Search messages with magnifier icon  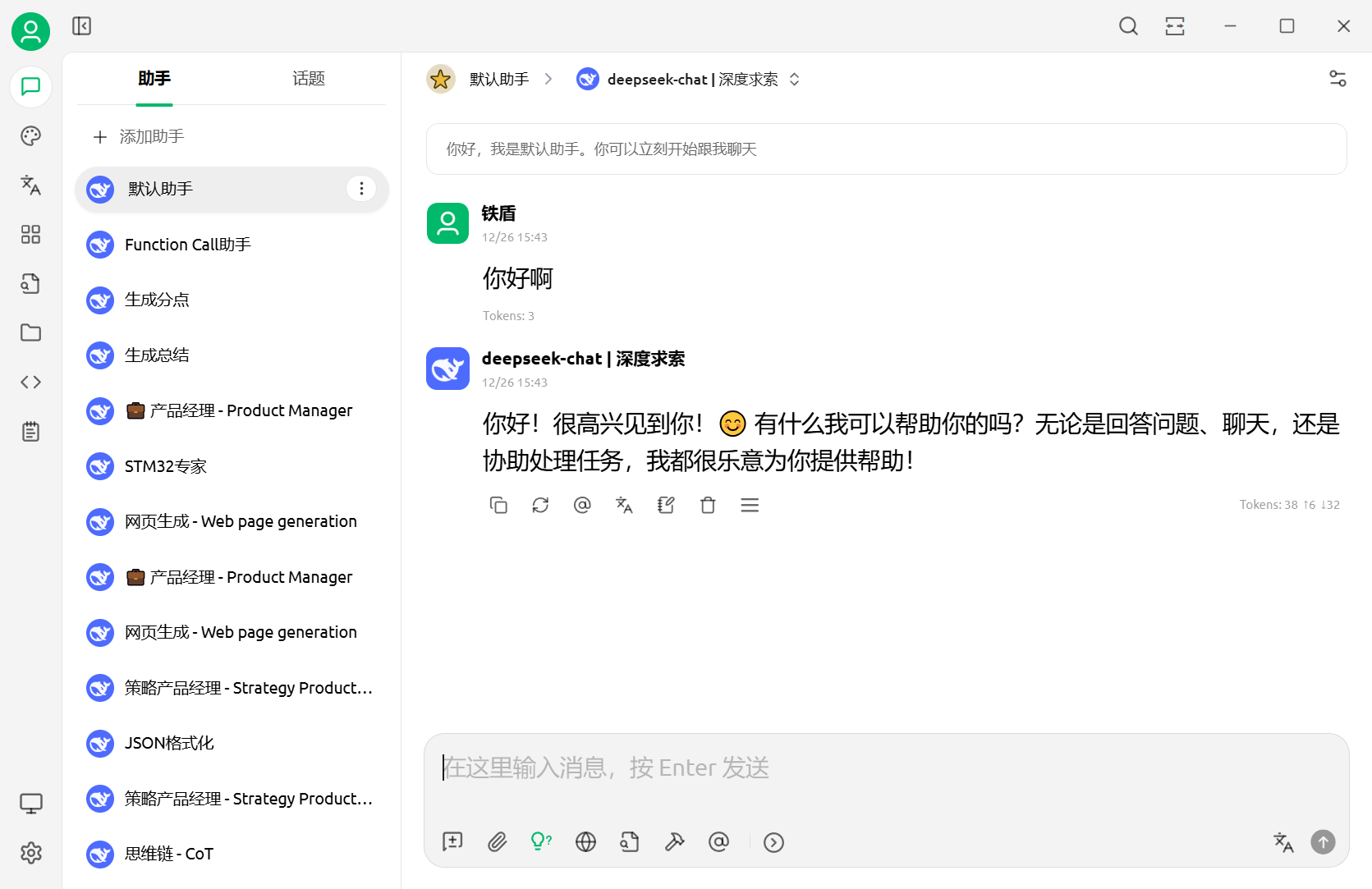pyautogui.click(x=1129, y=26)
